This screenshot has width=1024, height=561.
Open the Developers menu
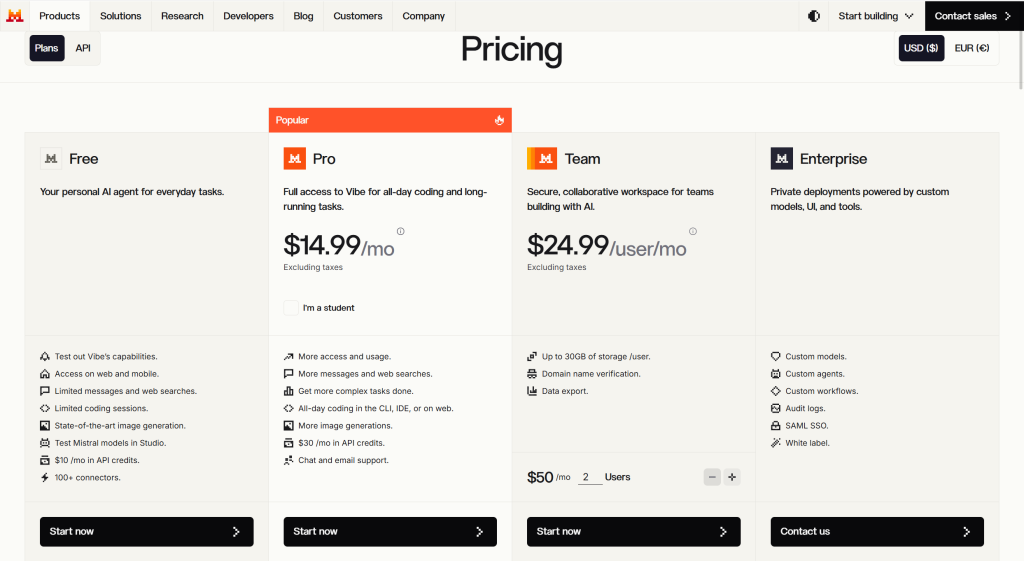coord(248,16)
